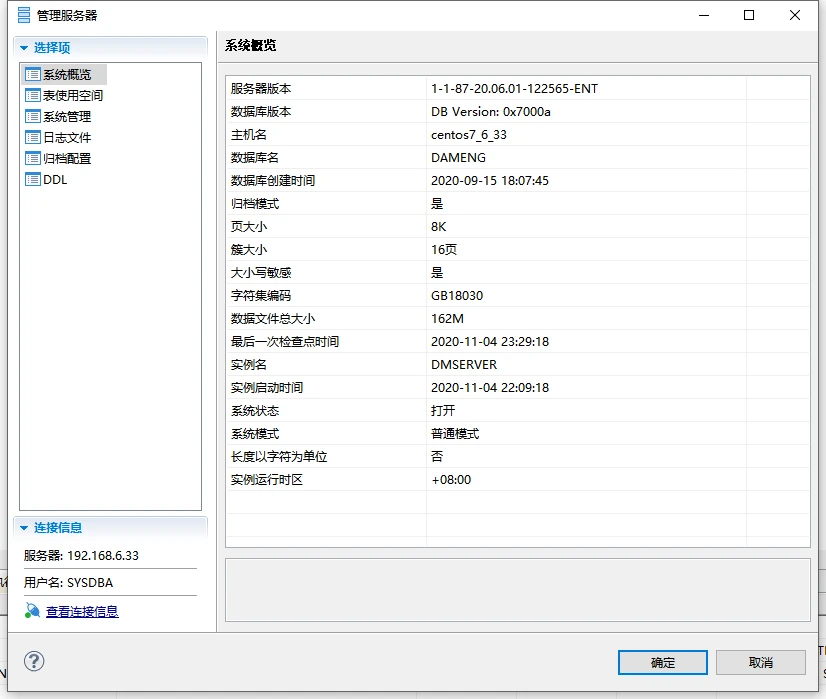Image resolution: width=826 pixels, height=699 pixels.
Task: Confirm with the 确定 button
Action: pos(662,662)
